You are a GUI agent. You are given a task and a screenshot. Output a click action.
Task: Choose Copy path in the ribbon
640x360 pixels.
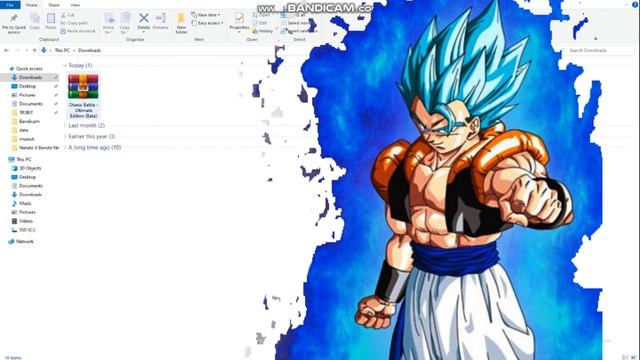pyautogui.click(x=74, y=23)
